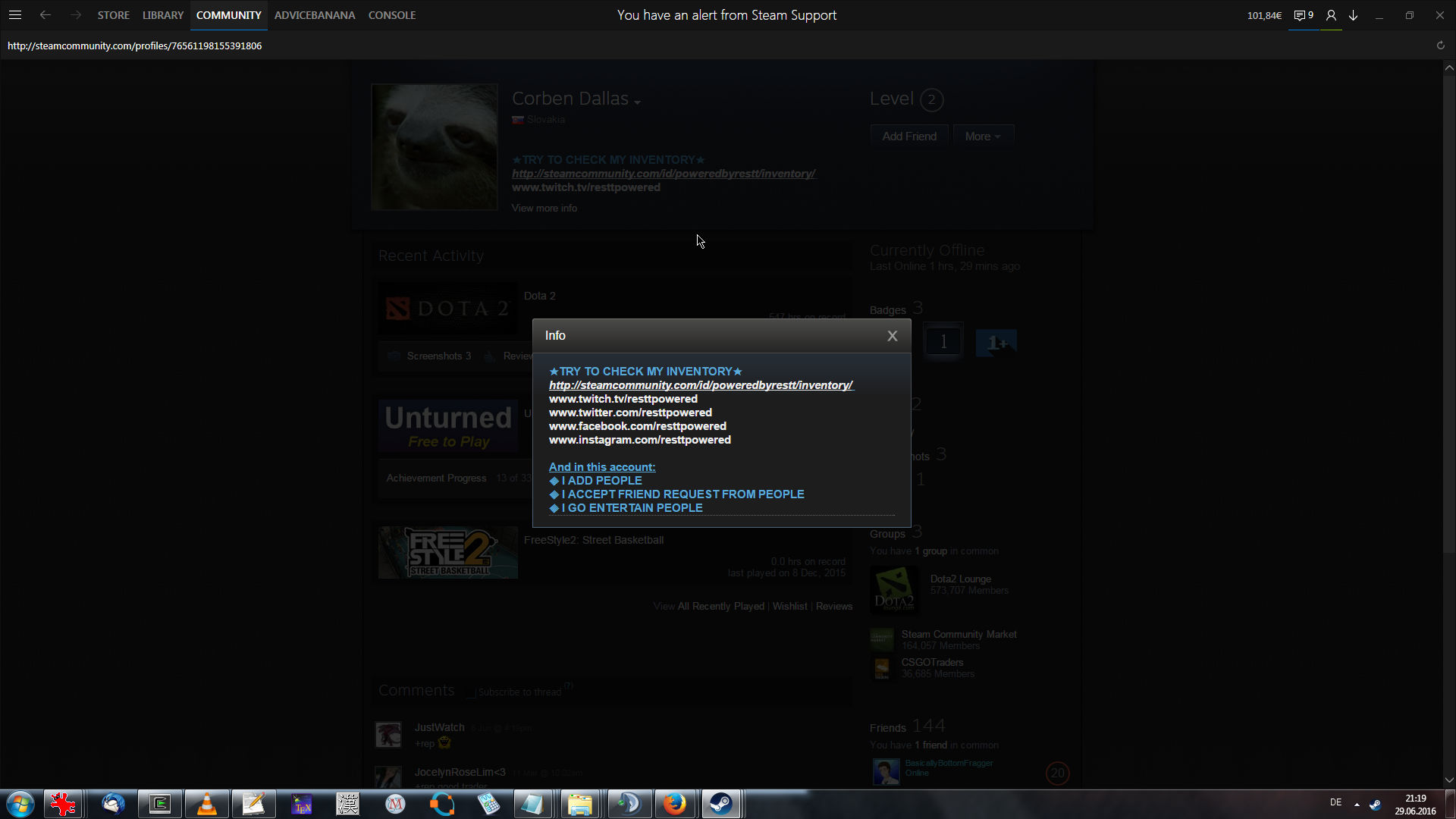The image size is (1456, 819).
Task: Click the Add Friend button
Action: point(908,136)
